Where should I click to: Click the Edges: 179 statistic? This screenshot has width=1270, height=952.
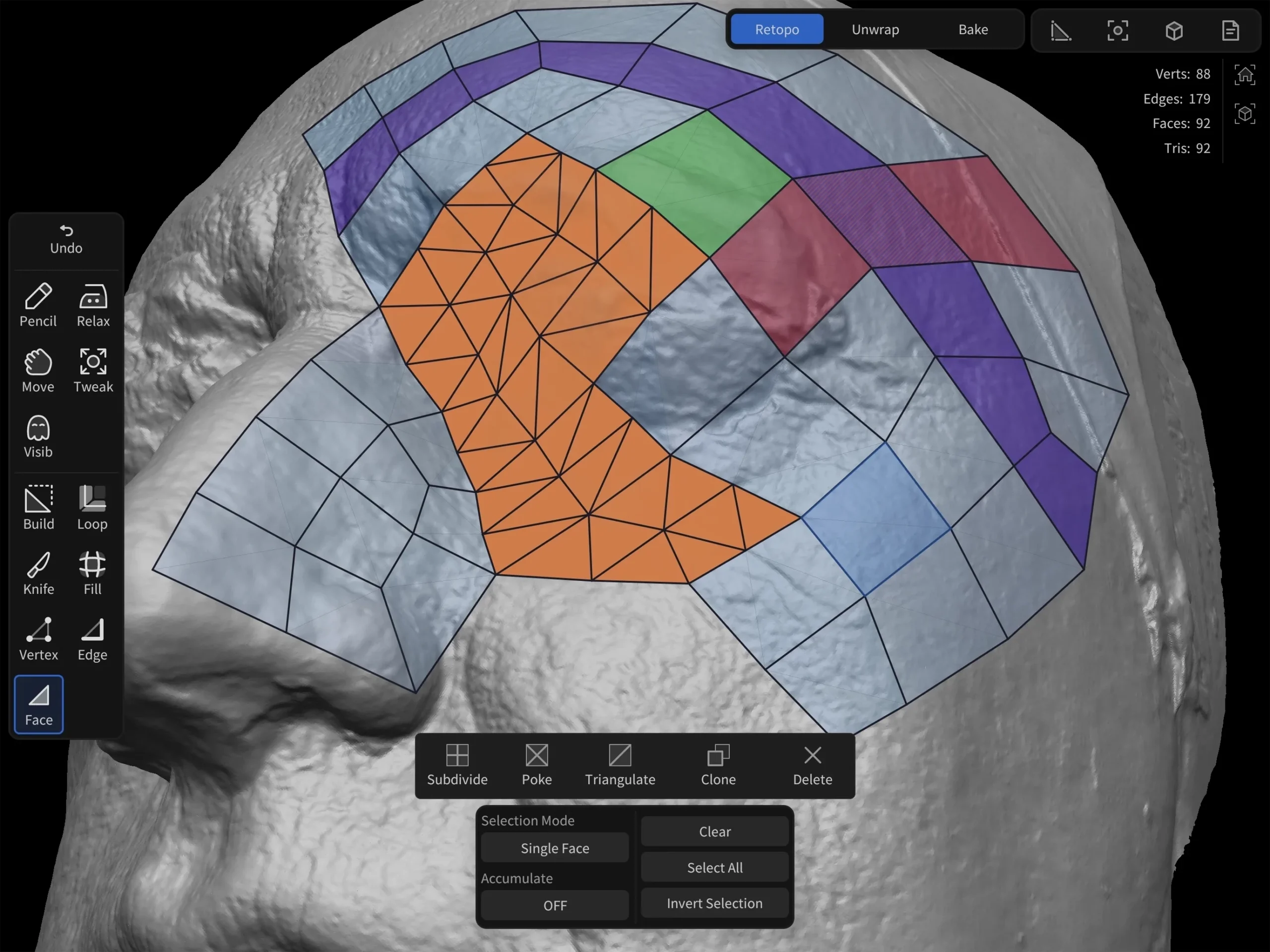point(1176,99)
